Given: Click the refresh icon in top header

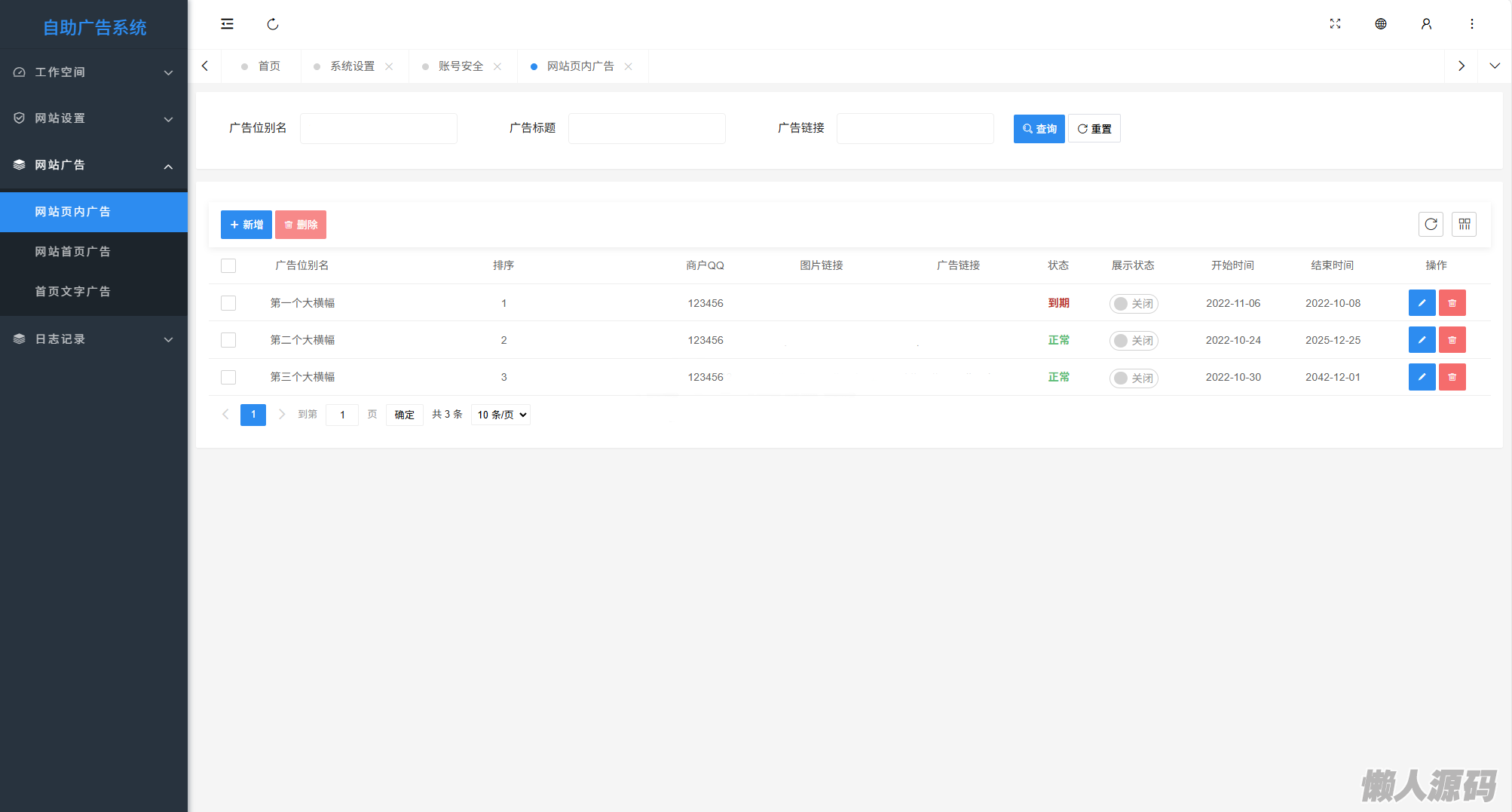Looking at the screenshot, I should [273, 24].
